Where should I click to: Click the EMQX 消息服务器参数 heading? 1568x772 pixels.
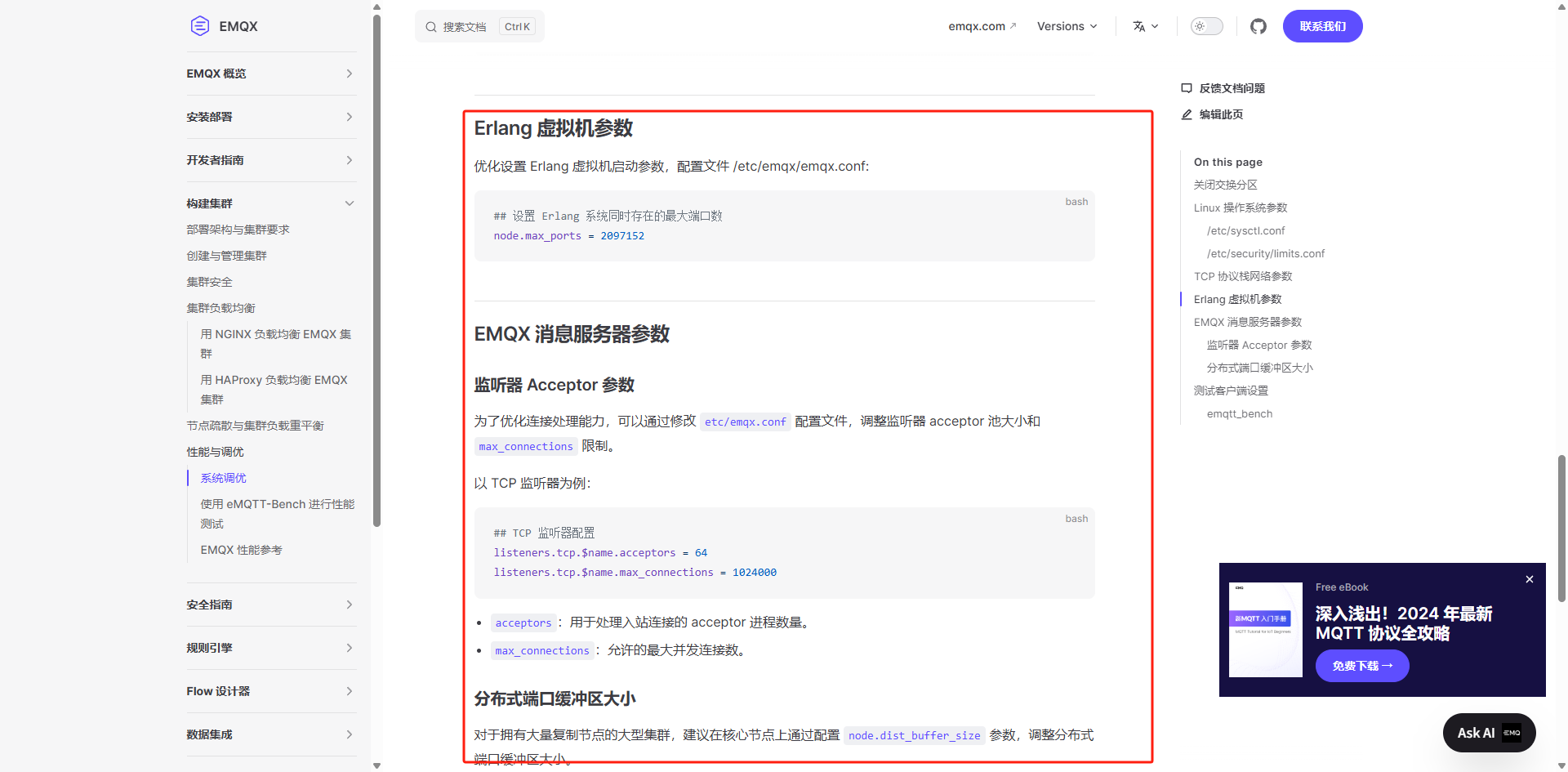point(572,334)
